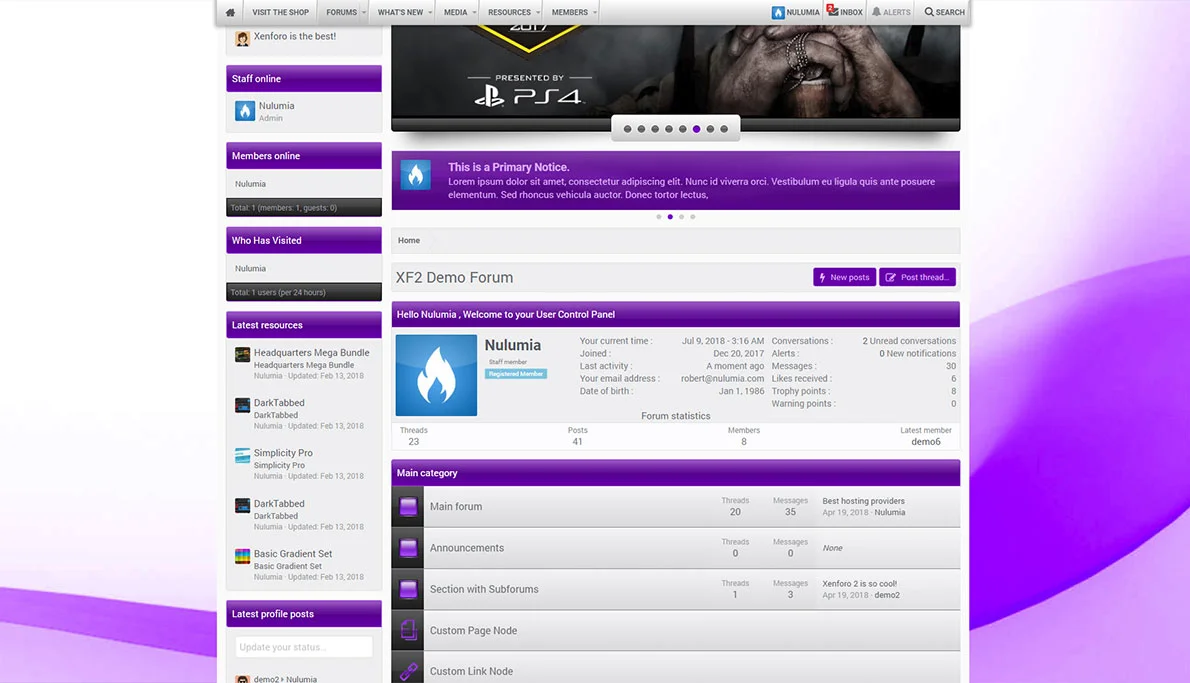
Task: Click the Update your status field
Action: coord(304,647)
